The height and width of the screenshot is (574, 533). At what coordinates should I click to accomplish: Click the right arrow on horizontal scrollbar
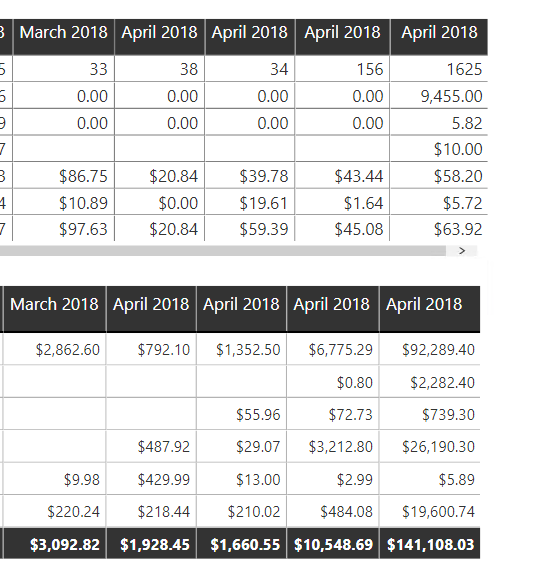462,251
